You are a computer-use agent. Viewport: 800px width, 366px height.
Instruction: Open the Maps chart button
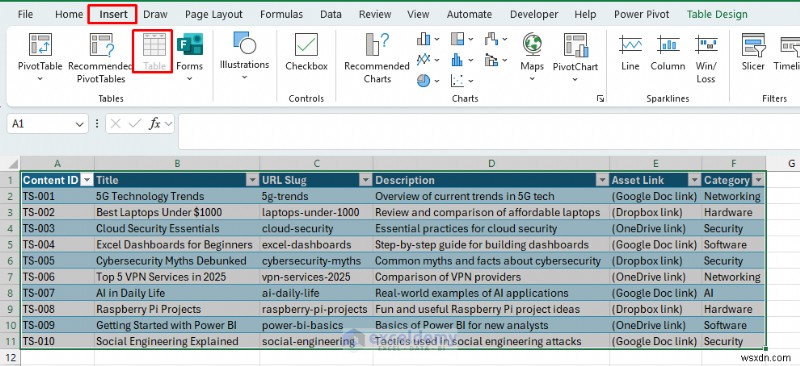coord(532,57)
